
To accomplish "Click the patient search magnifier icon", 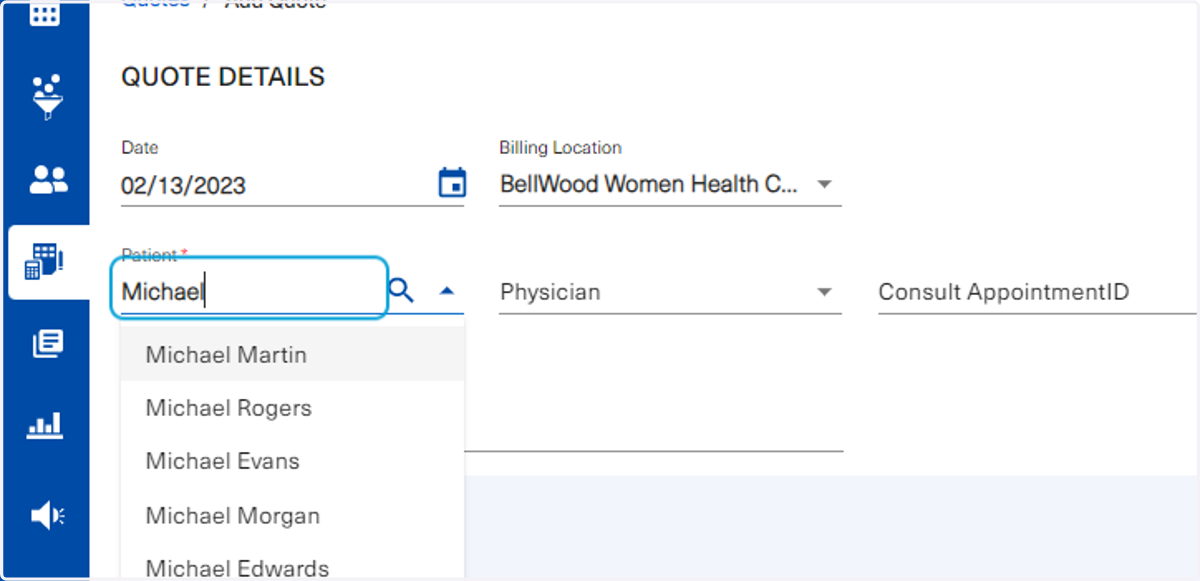I will coord(400,291).
